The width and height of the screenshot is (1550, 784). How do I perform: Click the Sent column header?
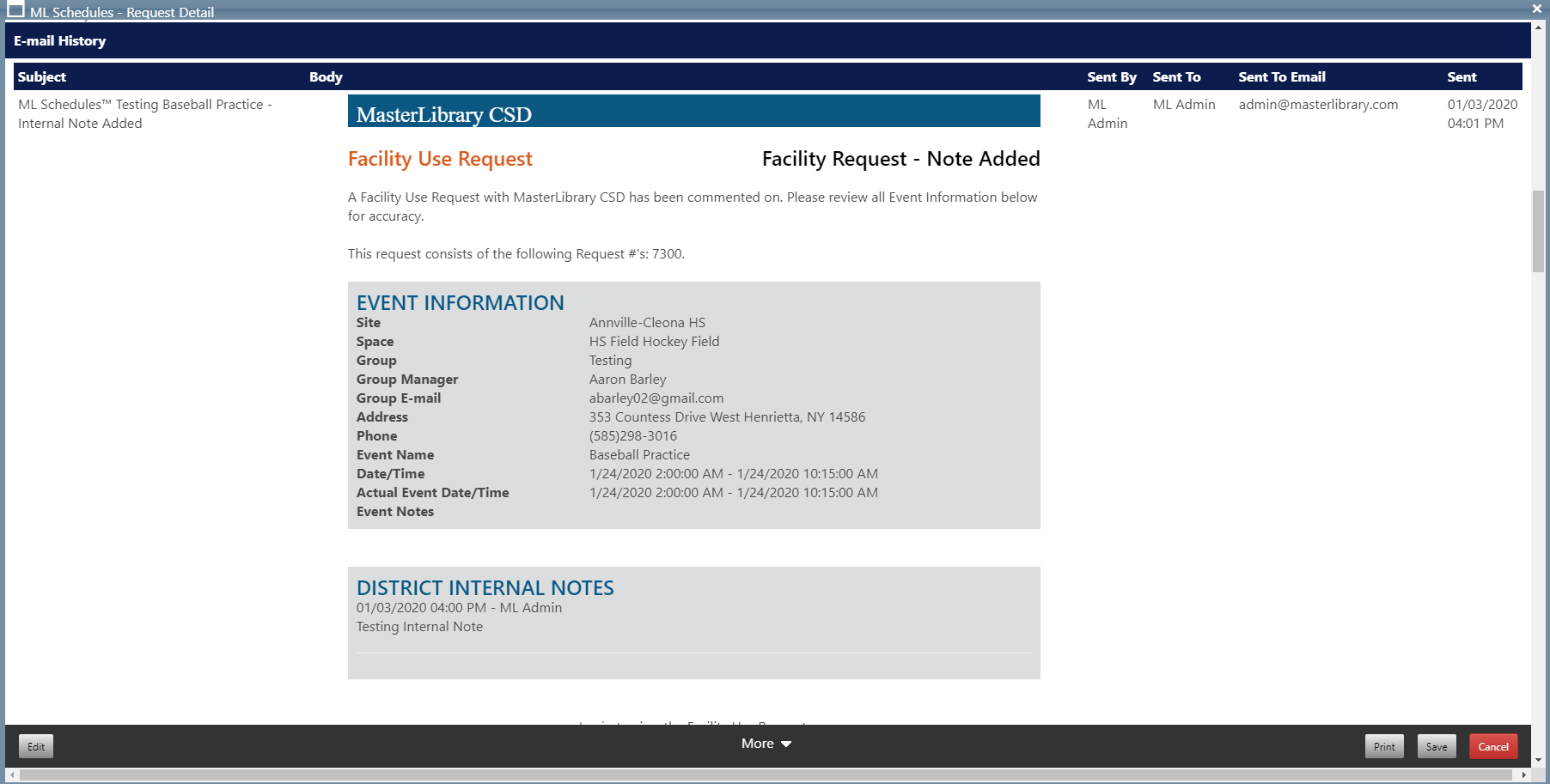[1462, 76]
